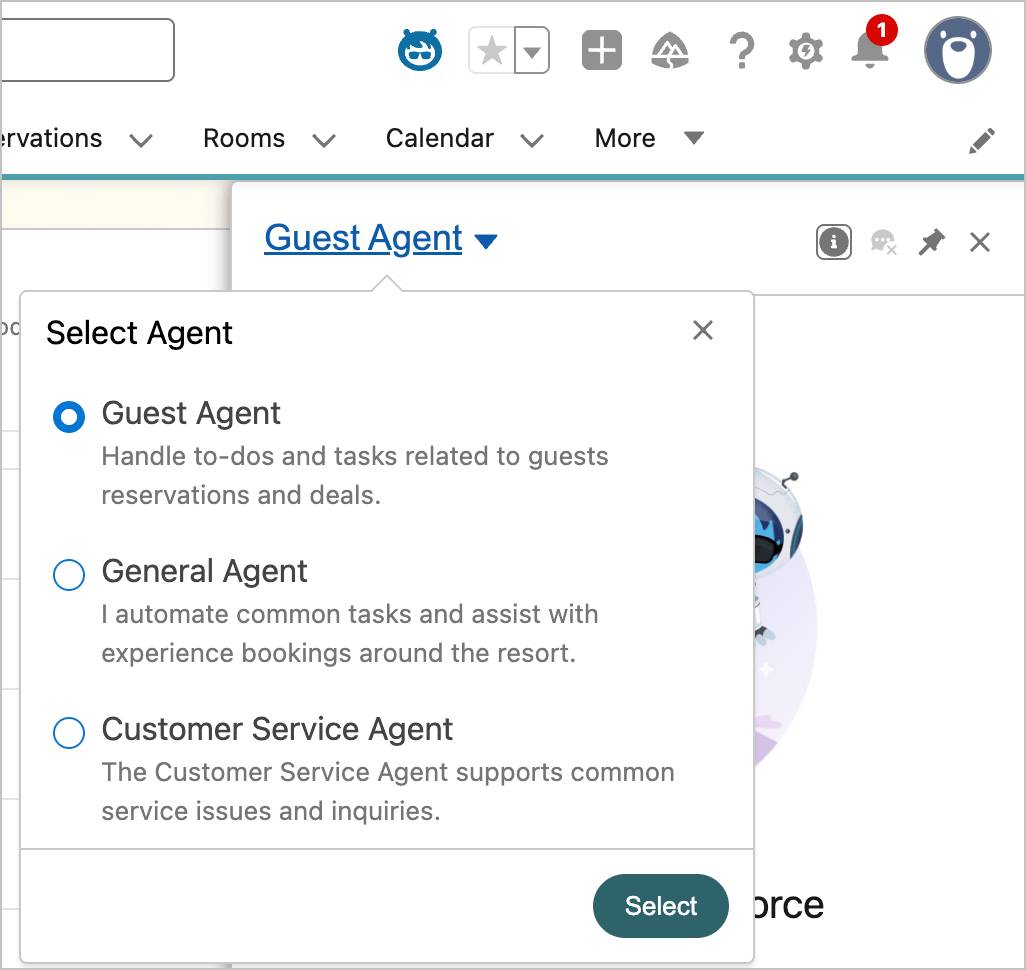The image size is (1026, 970).
Task: Click the "Customer Service Agent" label text
Action: pyautogui.click(x=277, y=729)
